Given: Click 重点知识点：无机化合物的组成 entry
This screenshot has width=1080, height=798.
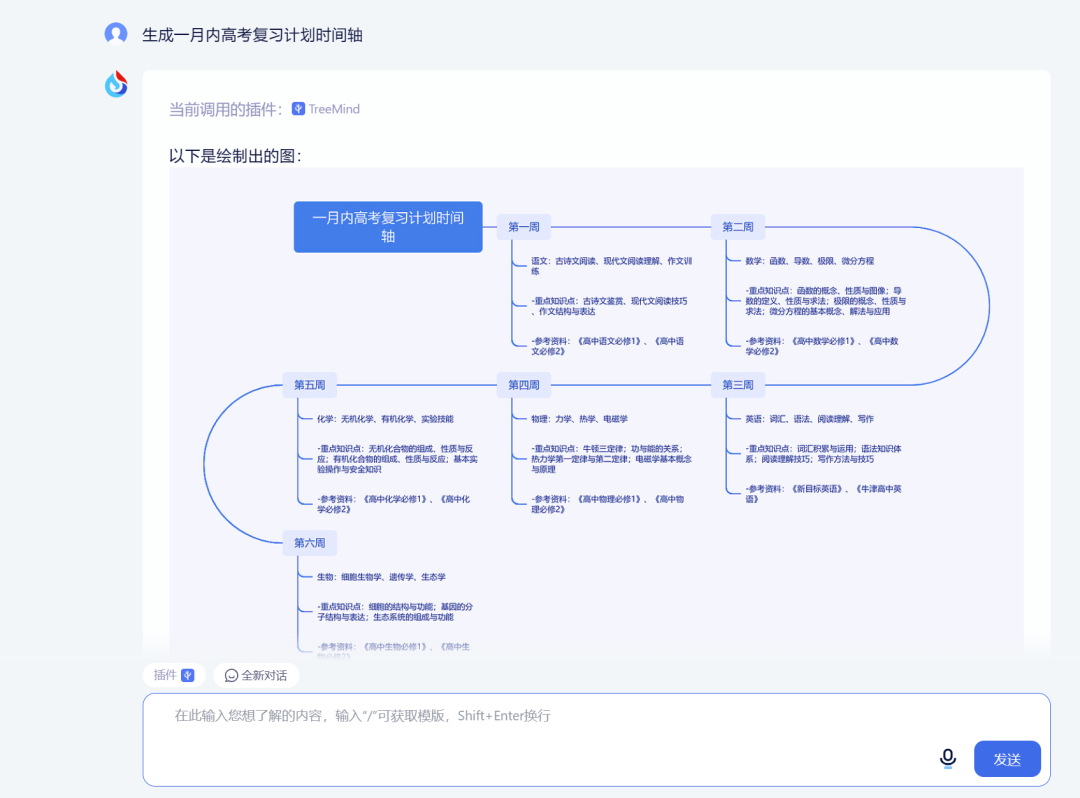Looking at the screenshot, I should coord(397,459).
